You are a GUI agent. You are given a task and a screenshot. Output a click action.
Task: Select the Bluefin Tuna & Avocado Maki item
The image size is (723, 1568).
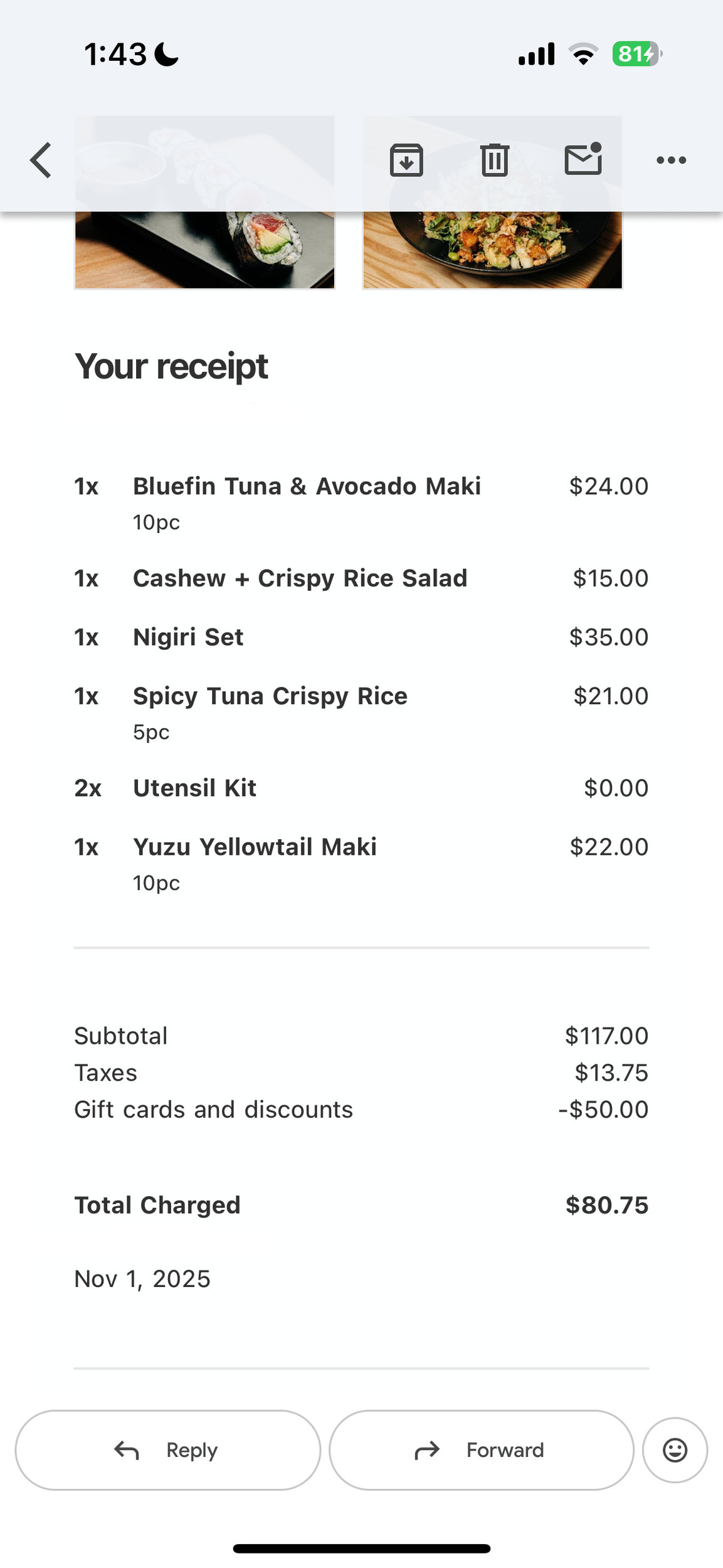point(307,487)
